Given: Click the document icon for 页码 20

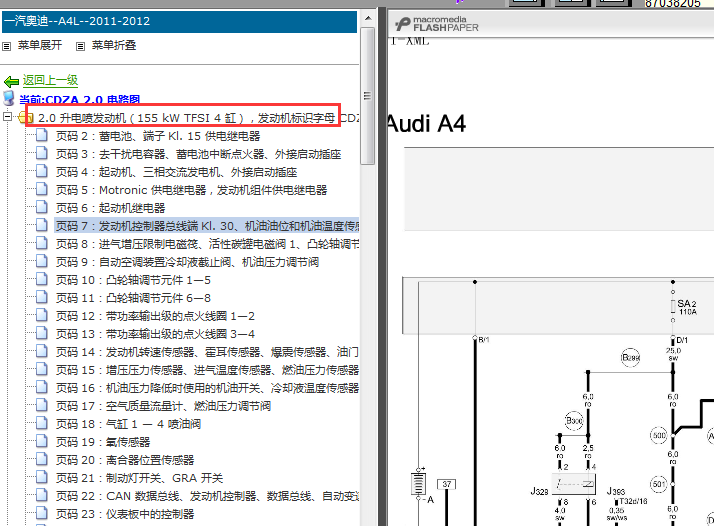Looking at the screenshot, I should pos(41,459).
